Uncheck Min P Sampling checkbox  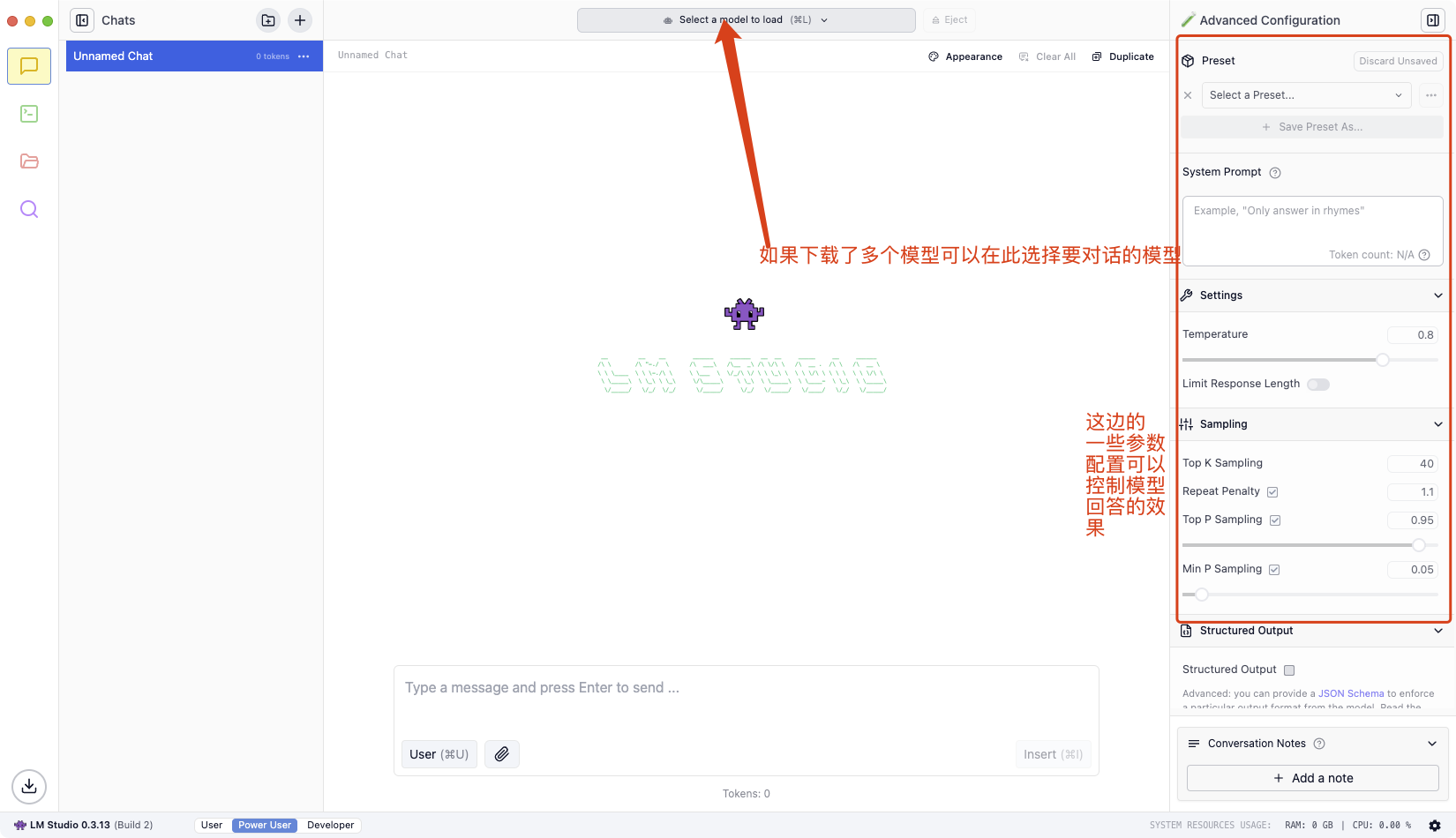pos(1274,570)
